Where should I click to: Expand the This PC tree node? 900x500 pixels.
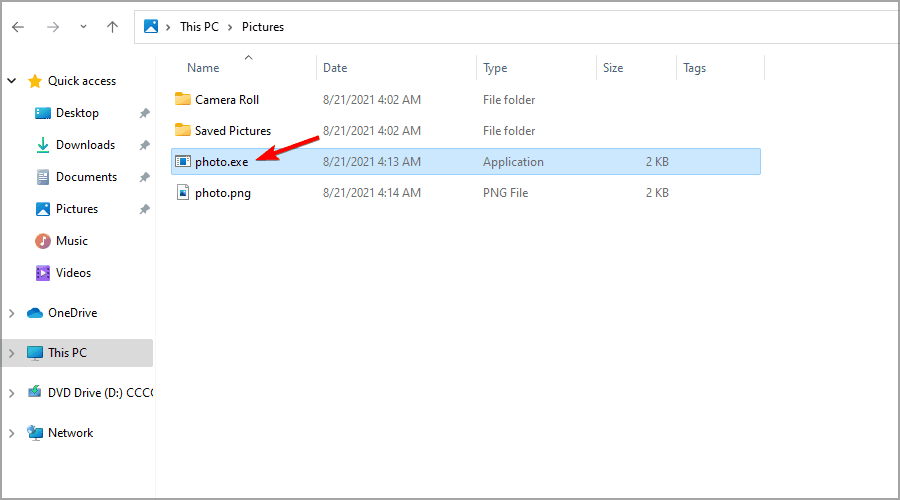(11, 353)
